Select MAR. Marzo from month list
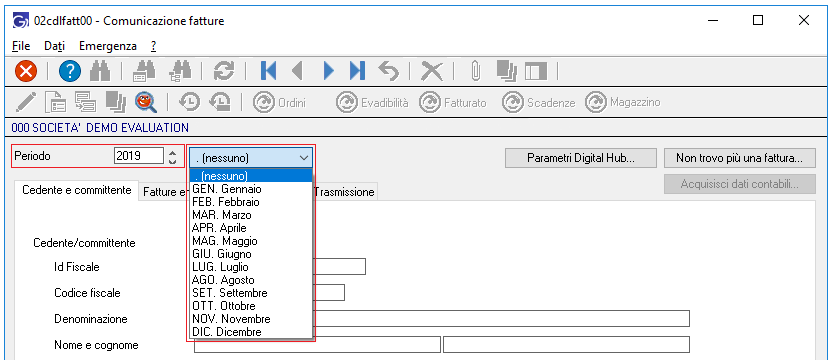Screen dimensions: 832x360 click(x=250, y=215)
